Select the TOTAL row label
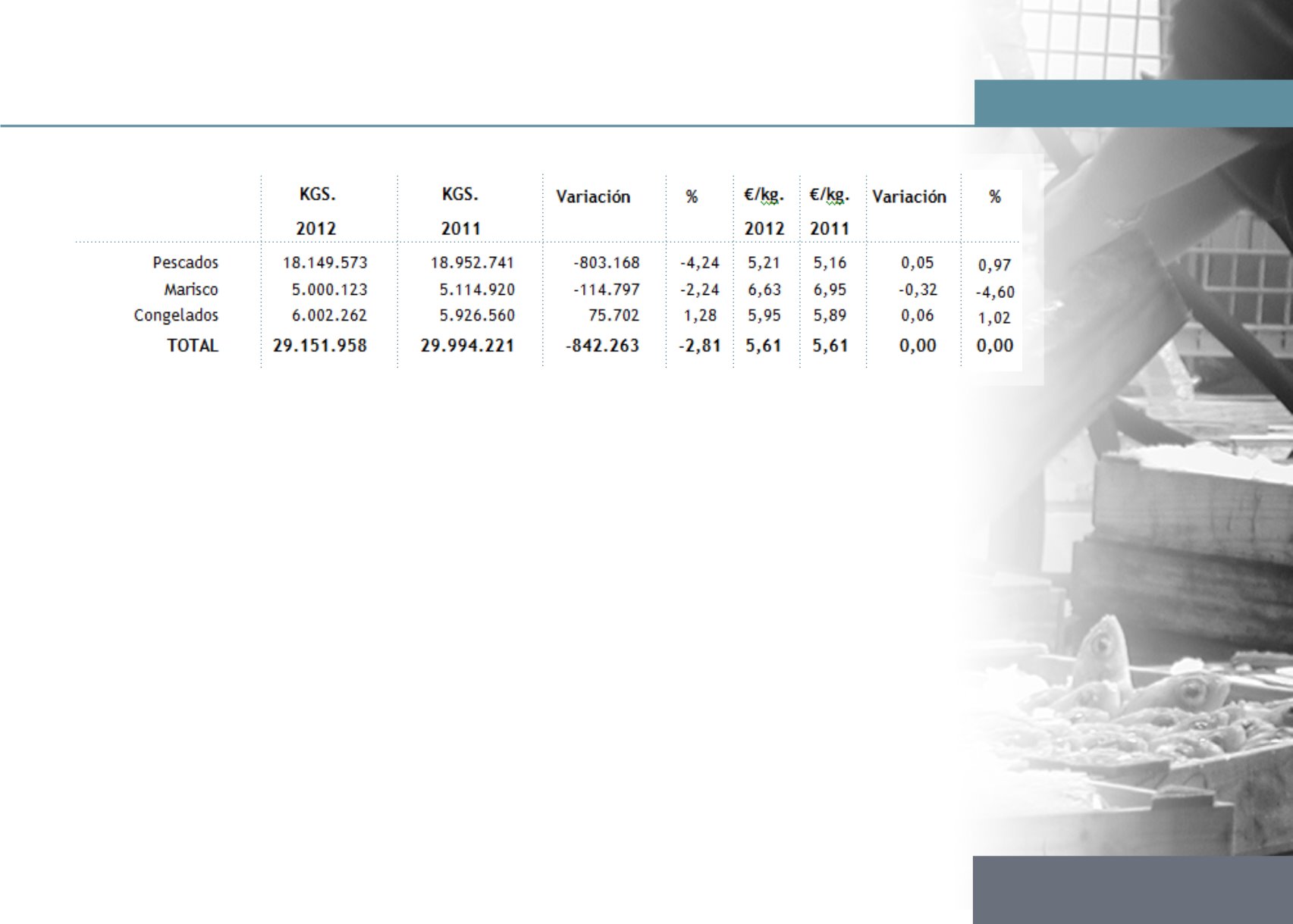The height and width of the screenshot is (924, 1293). click(x=193, y=346)
